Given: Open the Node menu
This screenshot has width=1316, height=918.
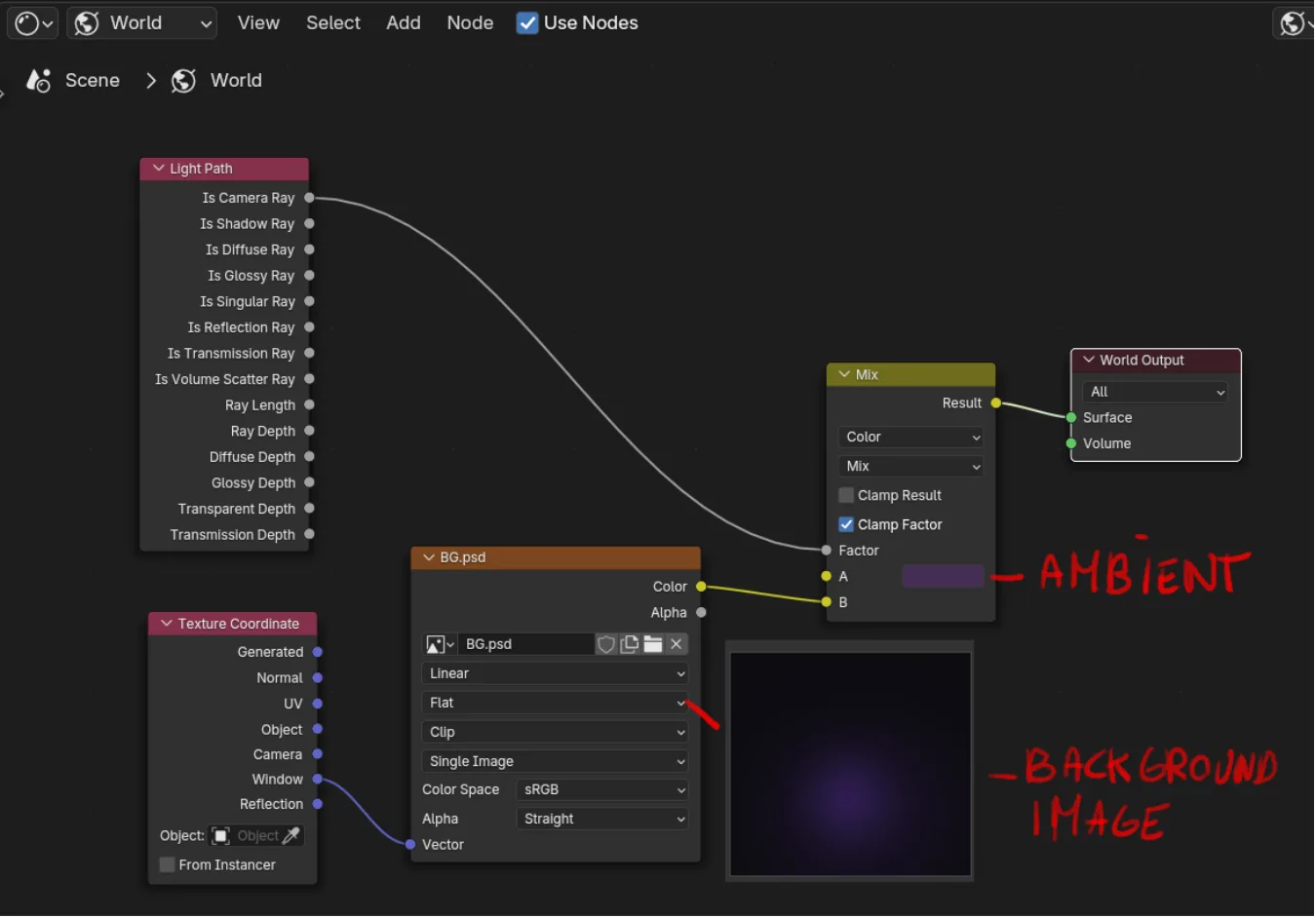Looking at the screenshot, I should point(470,23).
